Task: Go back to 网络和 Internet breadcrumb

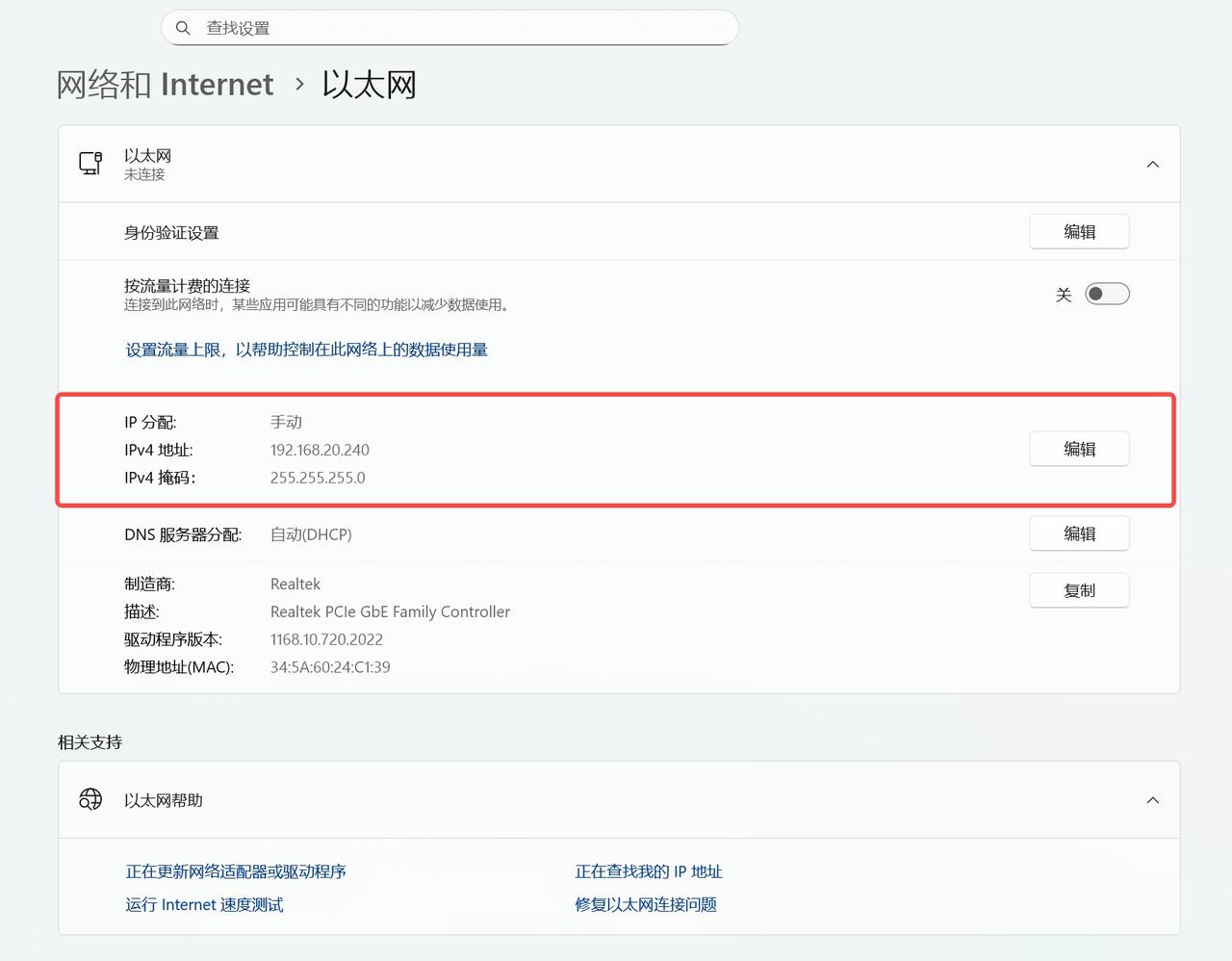Action: pos(165,85)
